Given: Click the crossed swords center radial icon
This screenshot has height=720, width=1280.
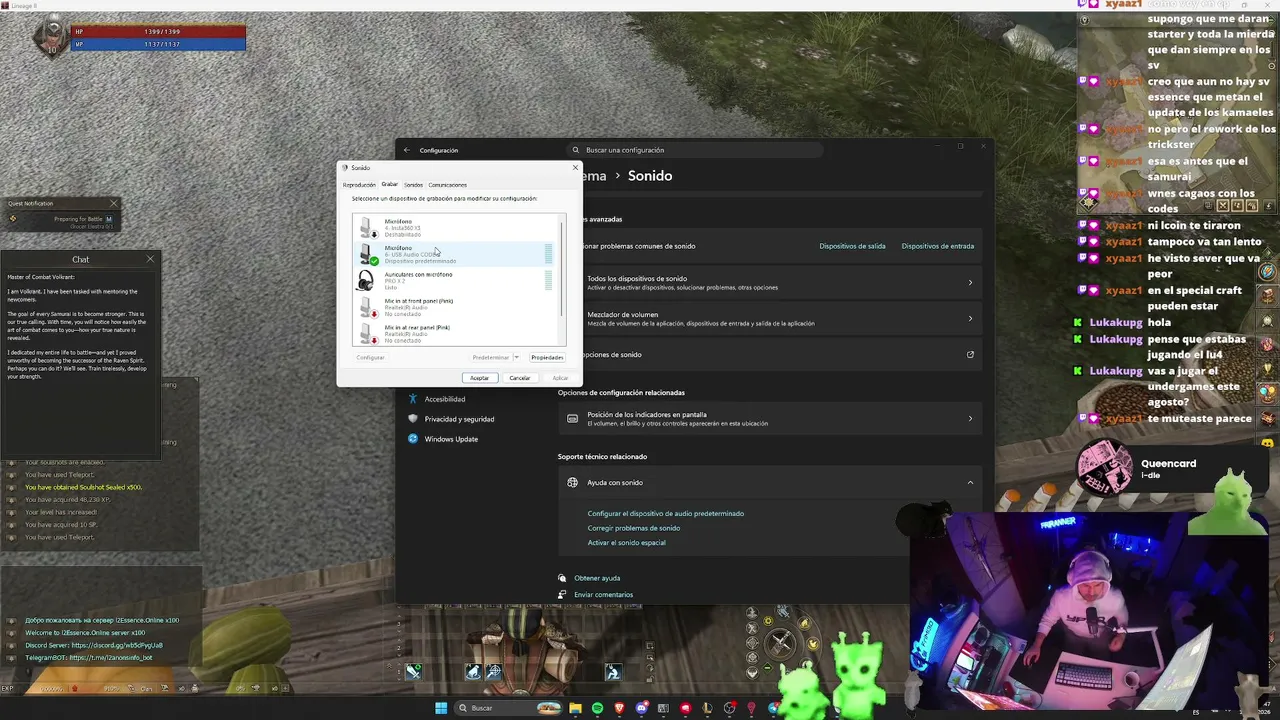Looking at the screenshot, I should pos(780,643).
